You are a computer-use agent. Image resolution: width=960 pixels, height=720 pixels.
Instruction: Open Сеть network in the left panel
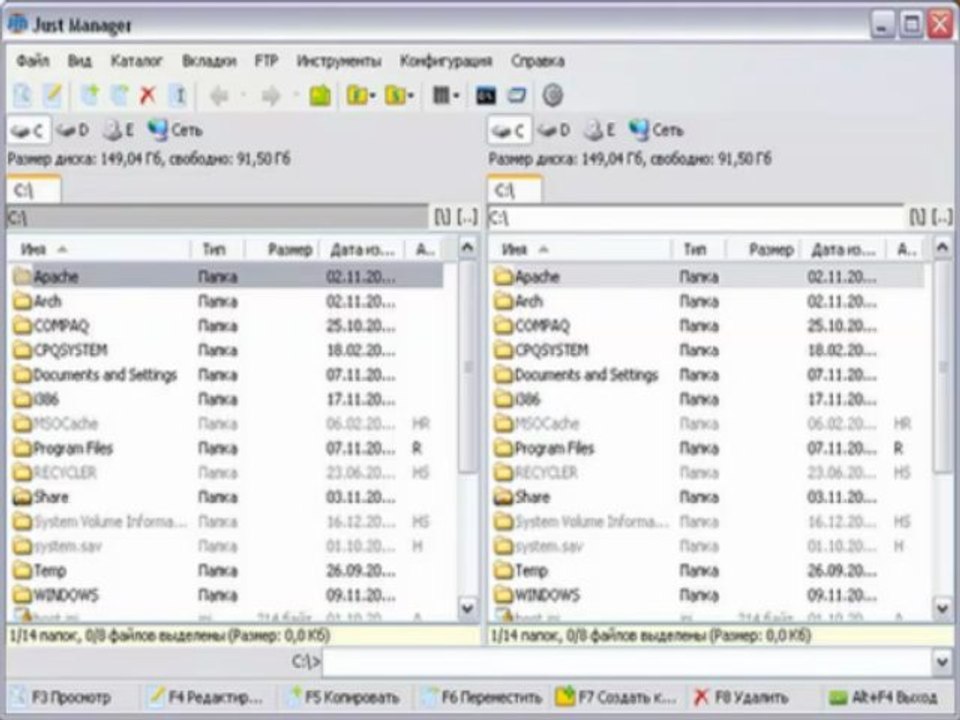[x=175, y=130]
